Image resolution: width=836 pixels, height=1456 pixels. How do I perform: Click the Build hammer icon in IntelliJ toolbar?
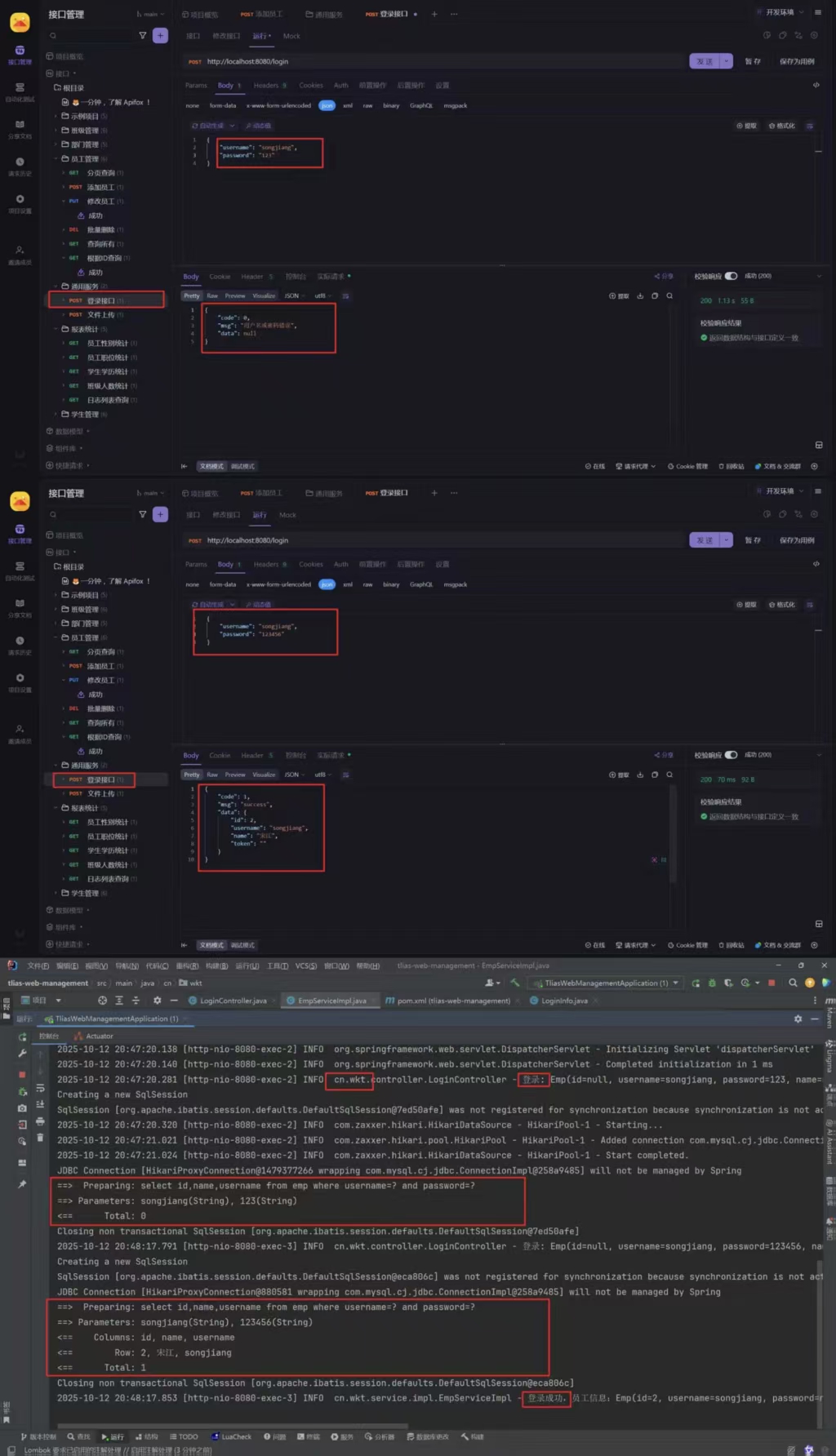(x=514, y=983)
